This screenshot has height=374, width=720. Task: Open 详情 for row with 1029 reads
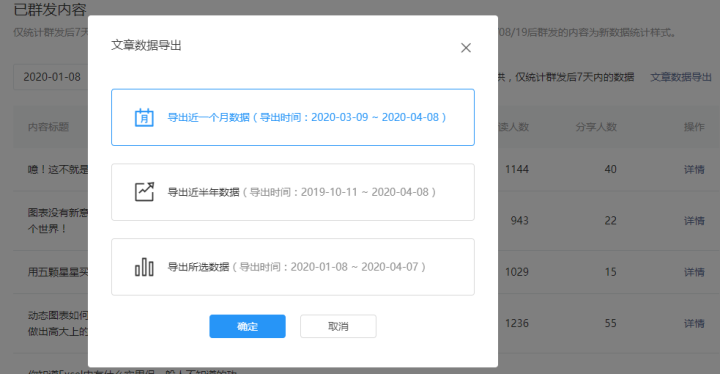coord(694,272)
